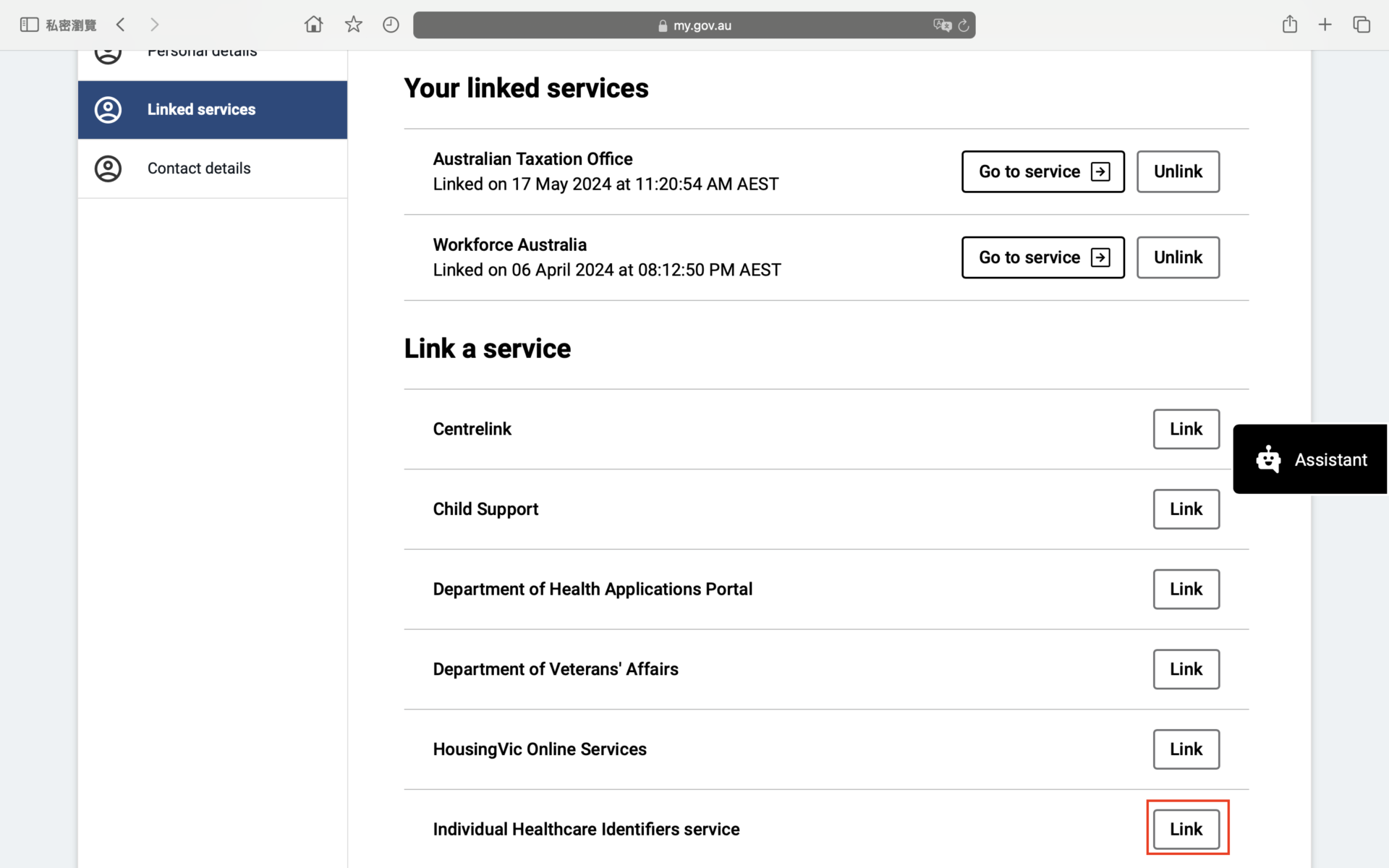The image size is (1389, 868).
Task: Open the home page icon
Action: (x=313, y=25)
